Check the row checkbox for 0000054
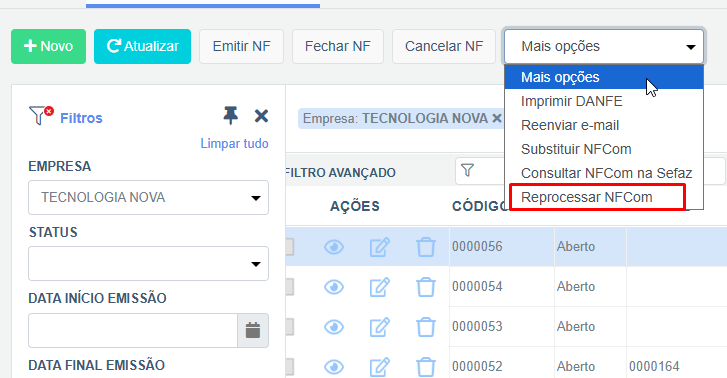 click(x=290, y=287)
